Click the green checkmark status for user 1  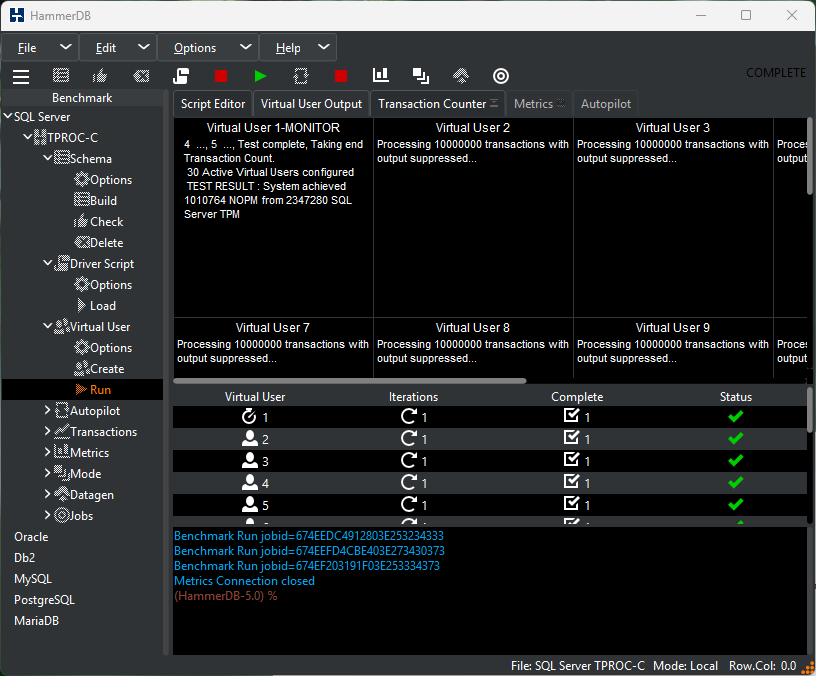pyautogui.click(x=735, y=416)
